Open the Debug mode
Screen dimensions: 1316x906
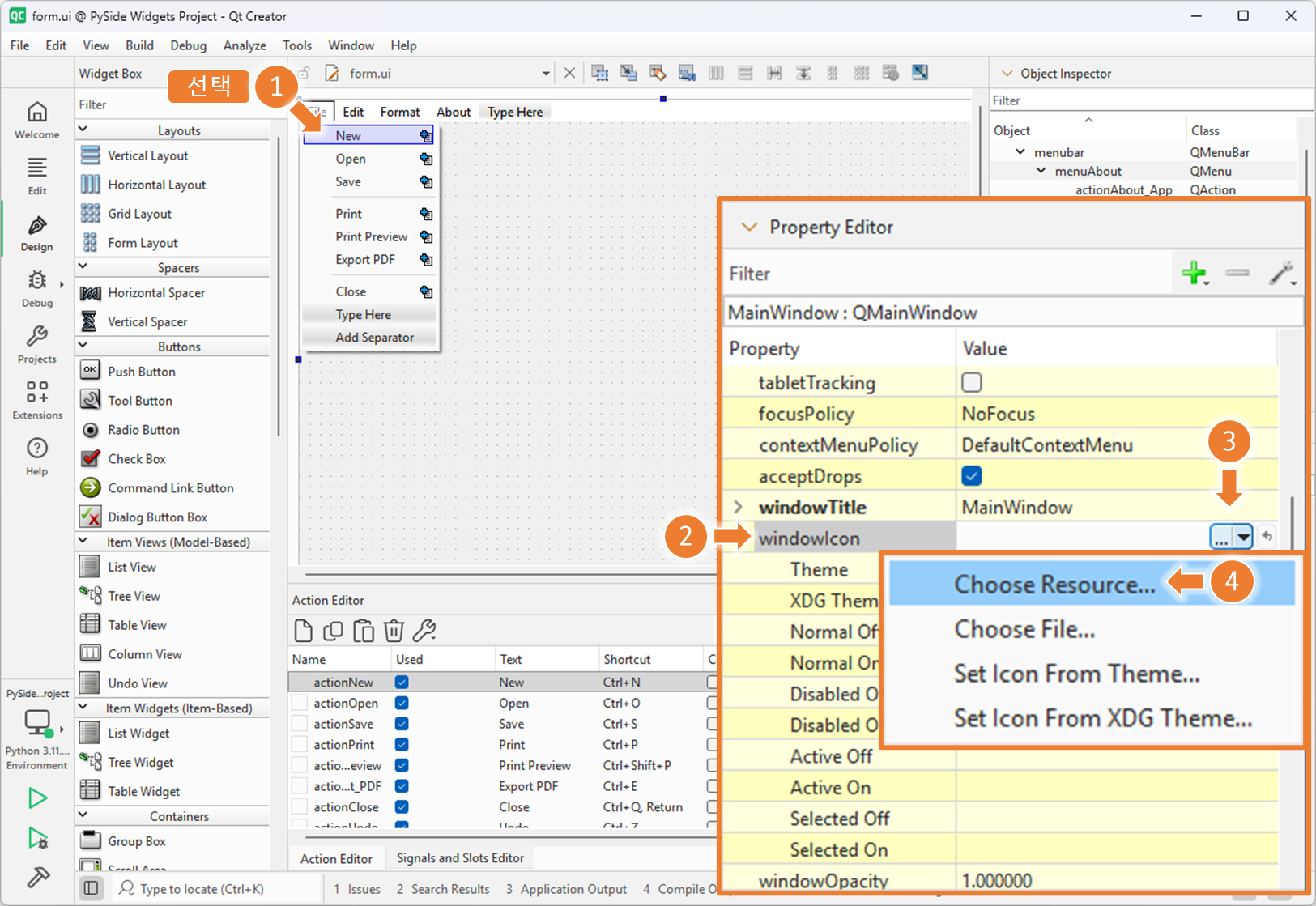pos(36,288)
